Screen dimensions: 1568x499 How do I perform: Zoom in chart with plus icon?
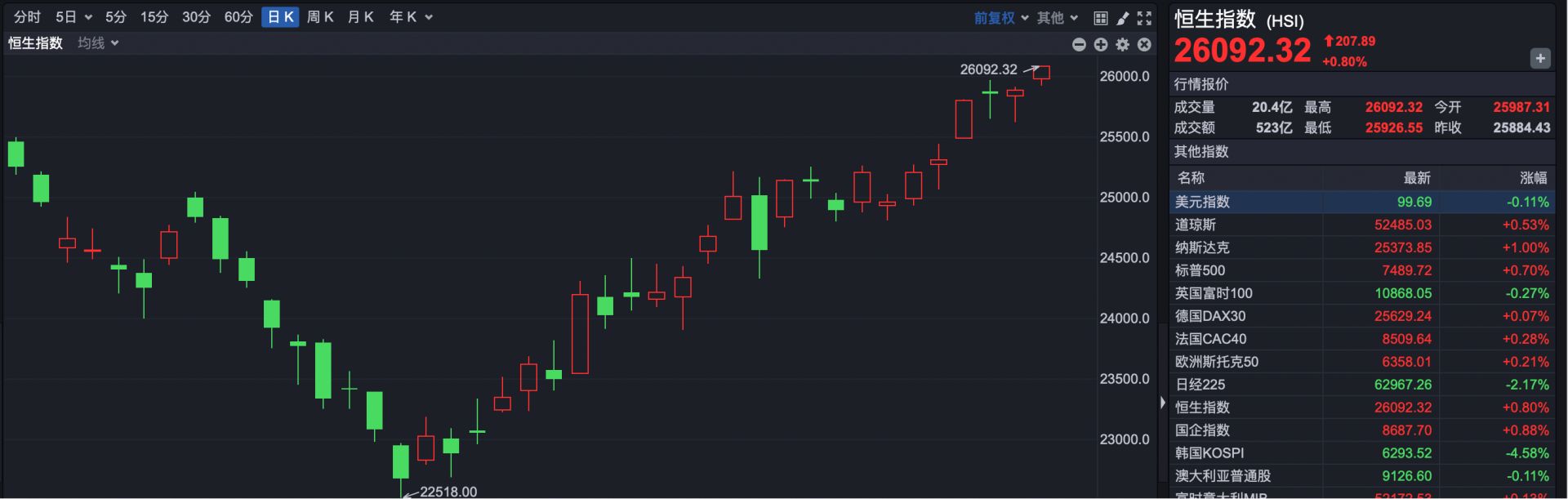[1101, 44]
